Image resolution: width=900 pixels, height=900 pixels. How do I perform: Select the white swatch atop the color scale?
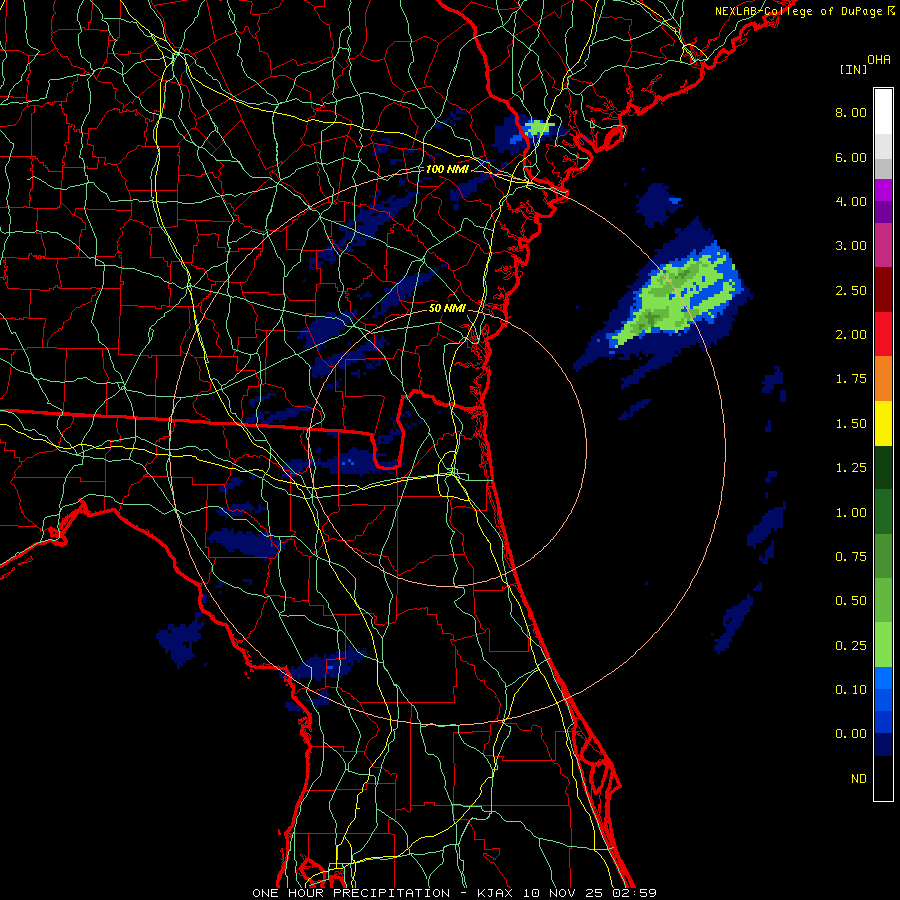tap(883, 112)
